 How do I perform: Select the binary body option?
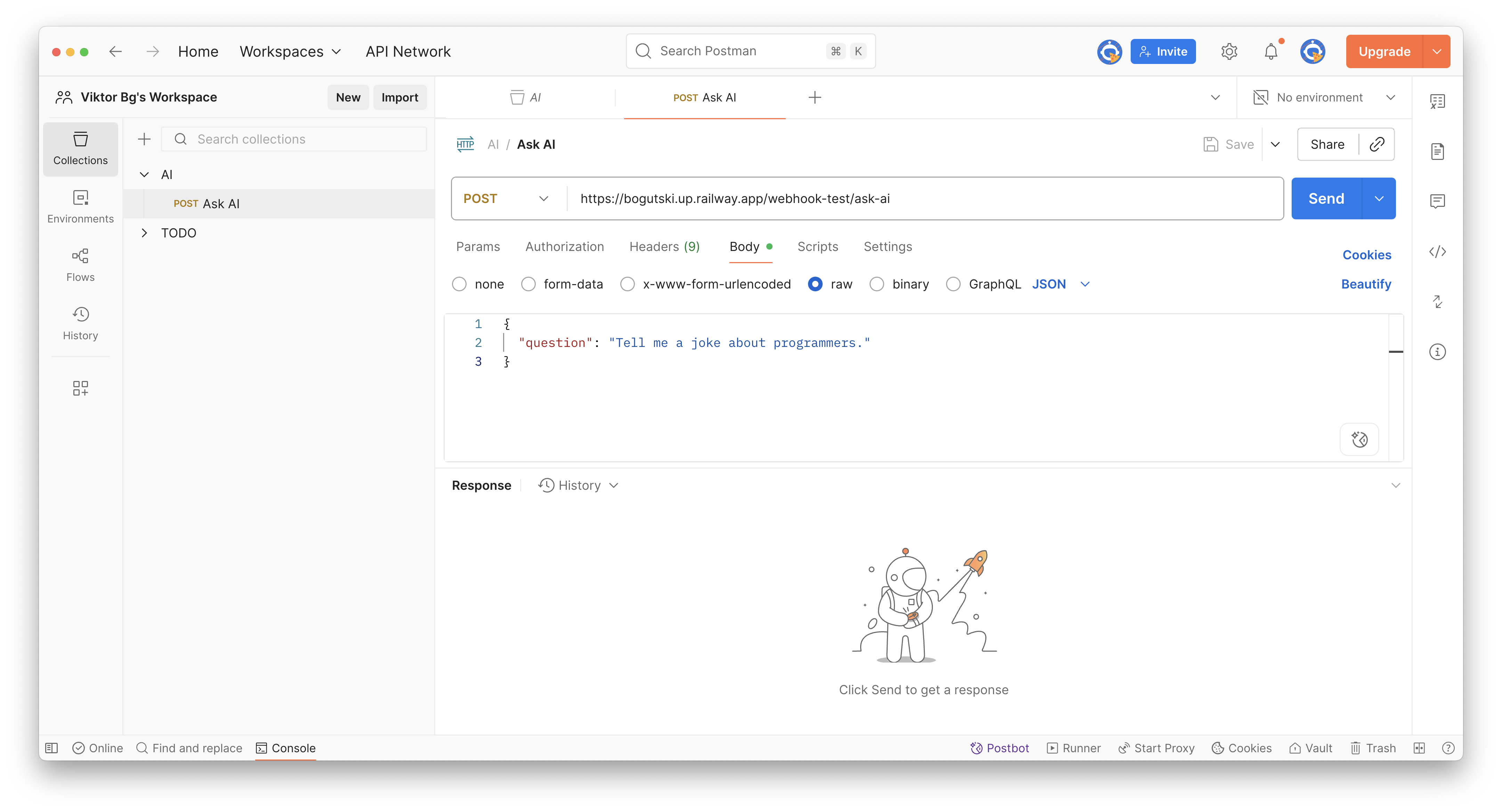click(877, 284)
